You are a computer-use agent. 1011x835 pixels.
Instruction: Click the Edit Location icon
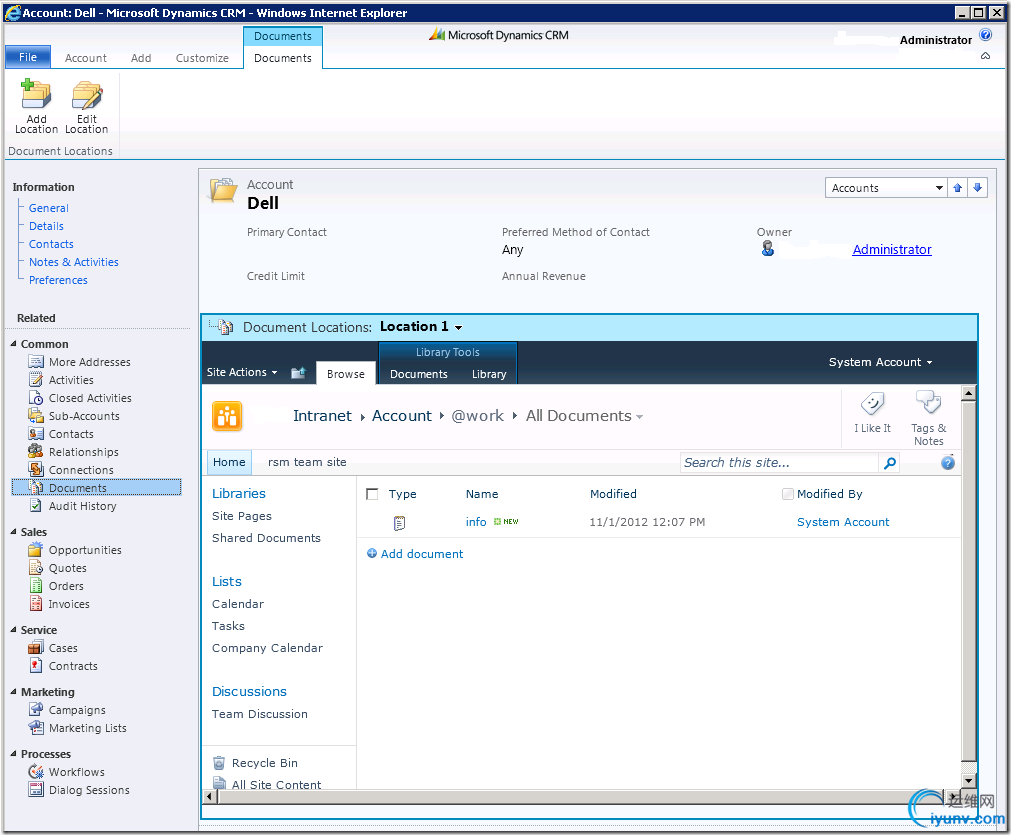[87, 94]
